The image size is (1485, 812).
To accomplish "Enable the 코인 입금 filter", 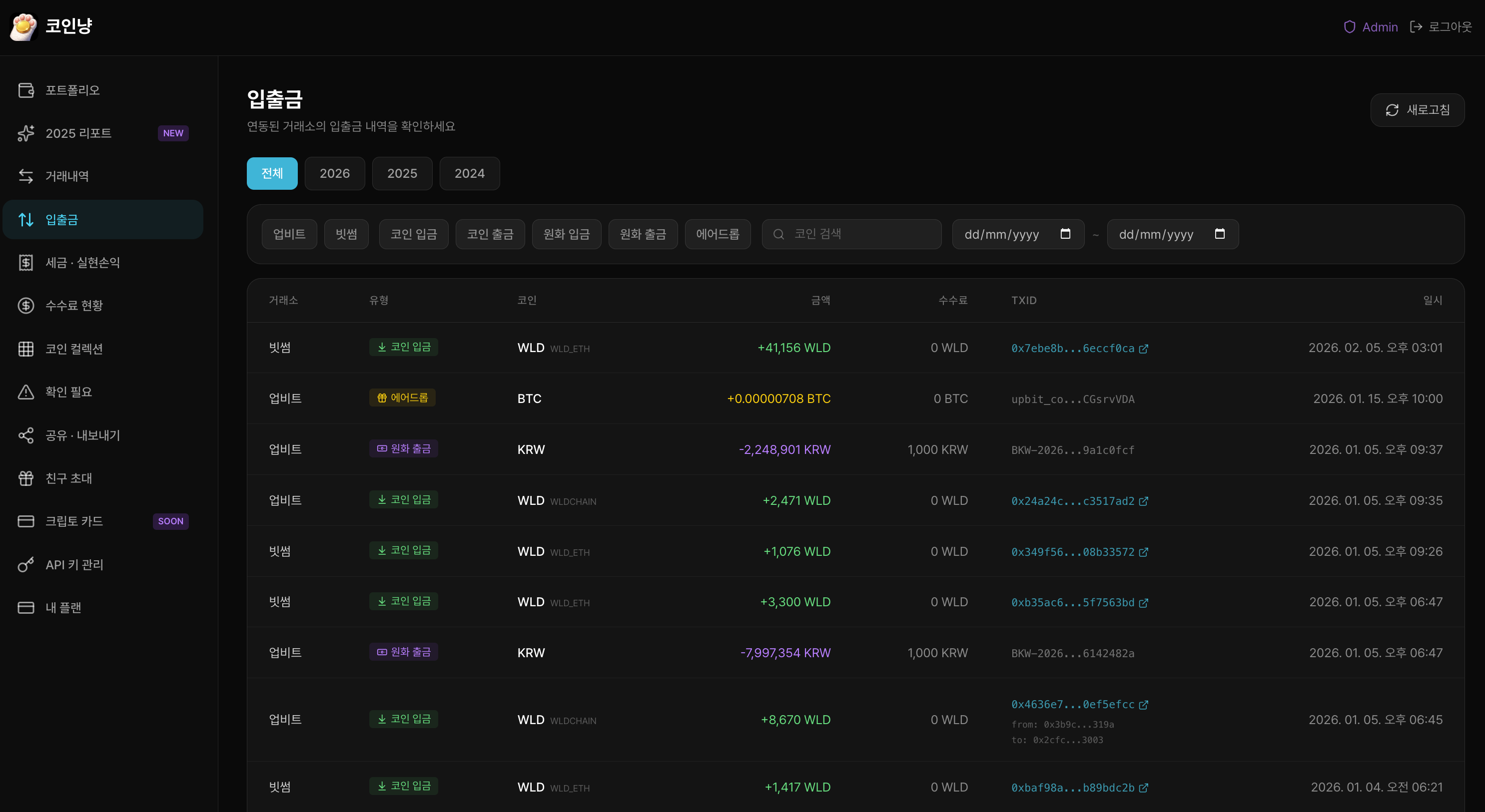I will coord(413,234).
